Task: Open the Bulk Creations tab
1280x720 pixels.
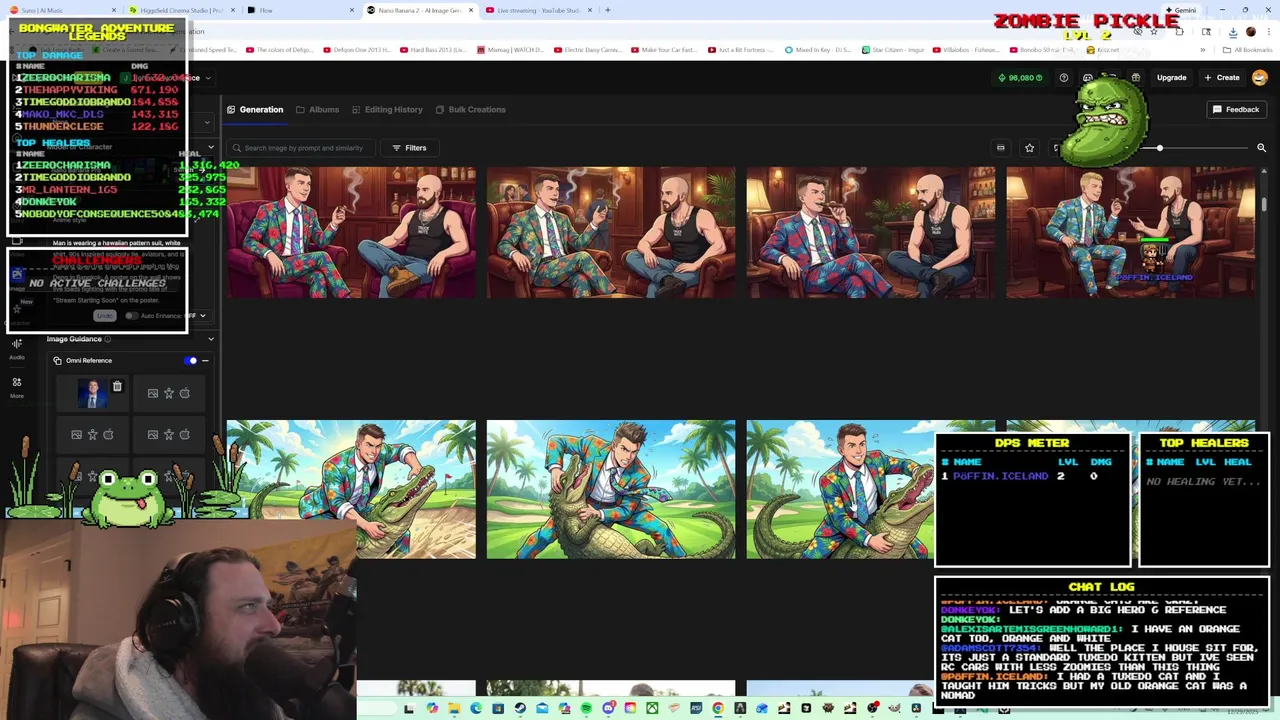Action: click(470, 109)
